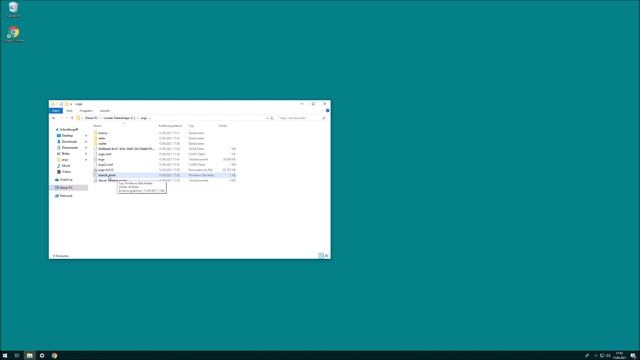Click the File Explorer taskbar icon
Screen dimensions: 640x360
click(x=29, y=356)
